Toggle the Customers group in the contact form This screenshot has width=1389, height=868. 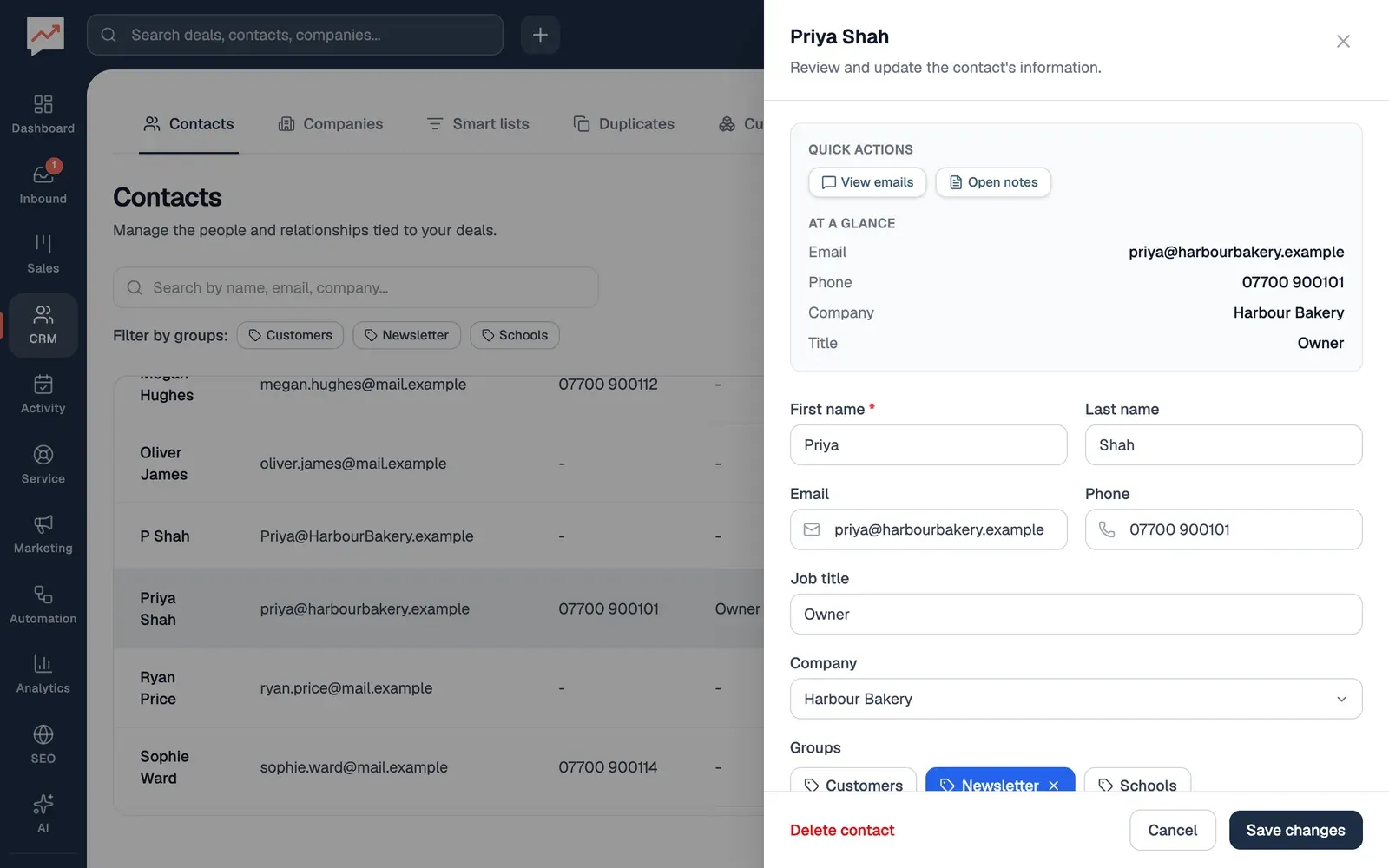tap(853, 779)
